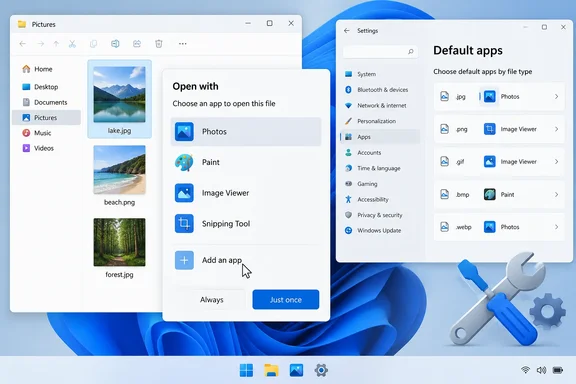Click Photos icon in the .webp row
This screenshot has width=576, height=384.
click(490, 227)
